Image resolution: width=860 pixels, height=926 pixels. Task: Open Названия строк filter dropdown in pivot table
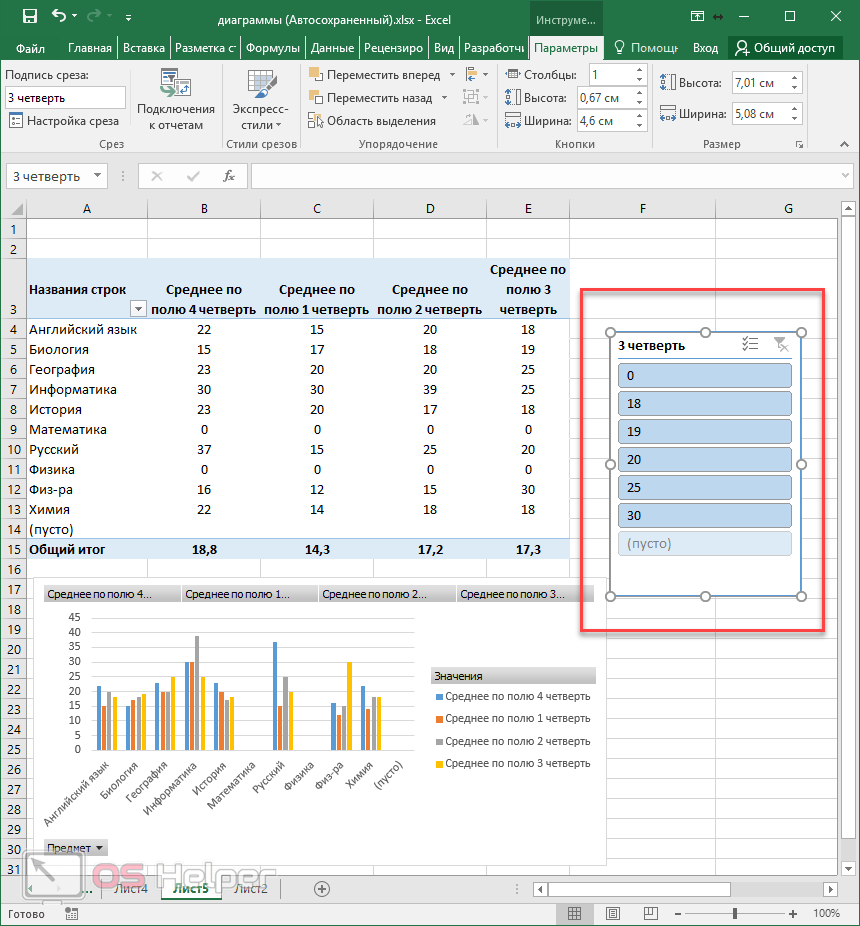click(x=138, y=310)
